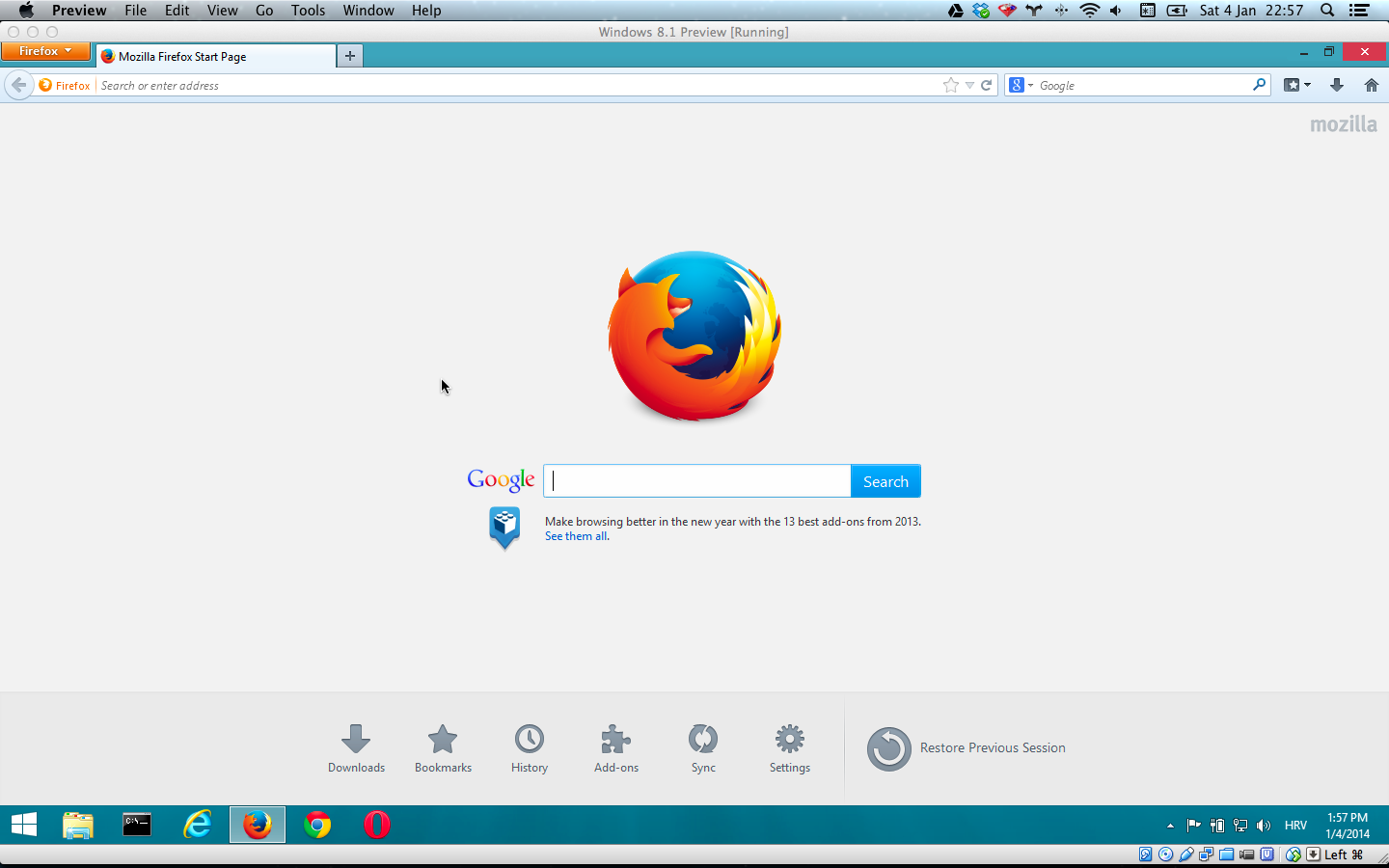Go to the Firefox home page icon
Screen dimensions: 1389x868
click(1372, 85)
